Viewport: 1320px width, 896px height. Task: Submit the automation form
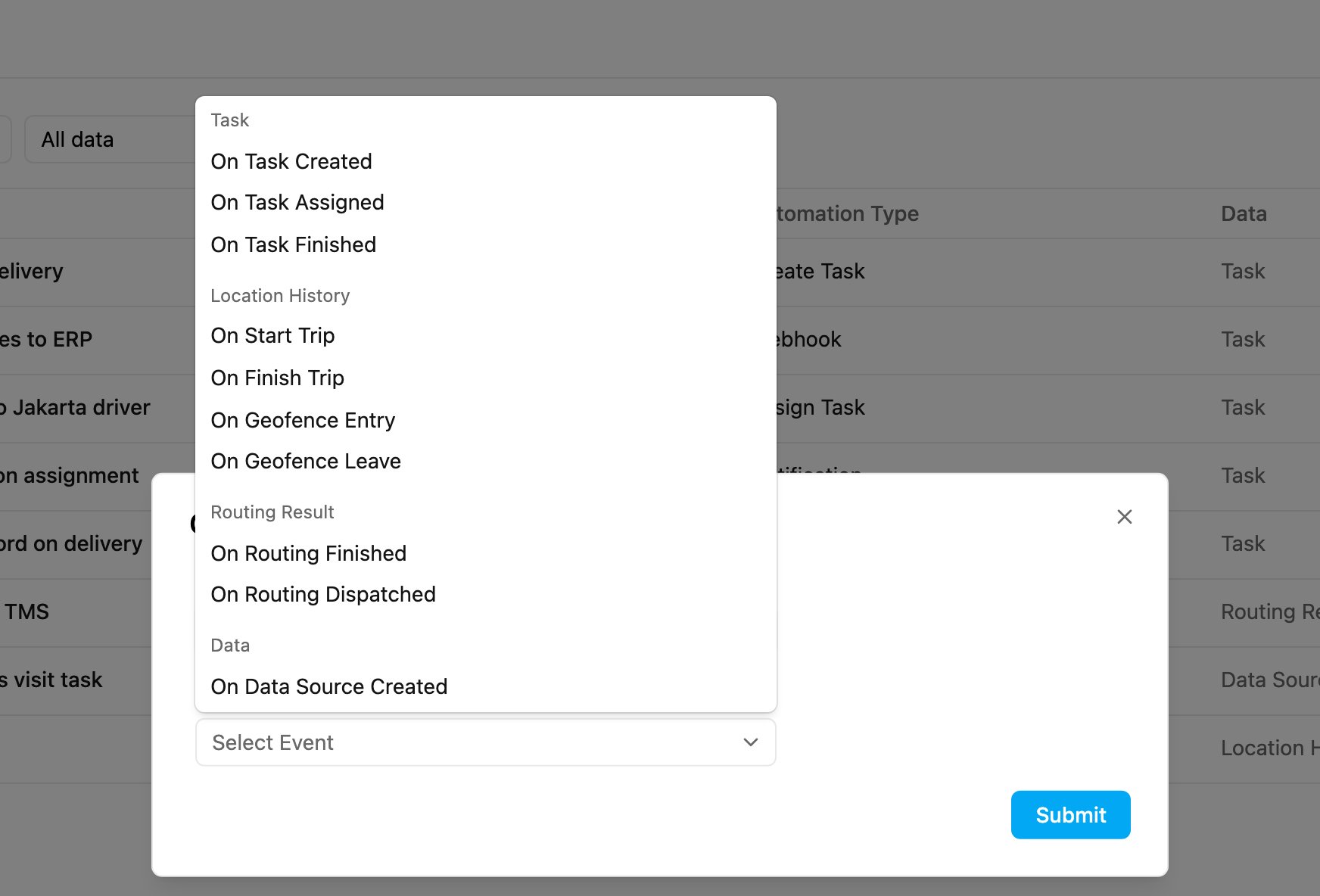(x=1070, y=815)
